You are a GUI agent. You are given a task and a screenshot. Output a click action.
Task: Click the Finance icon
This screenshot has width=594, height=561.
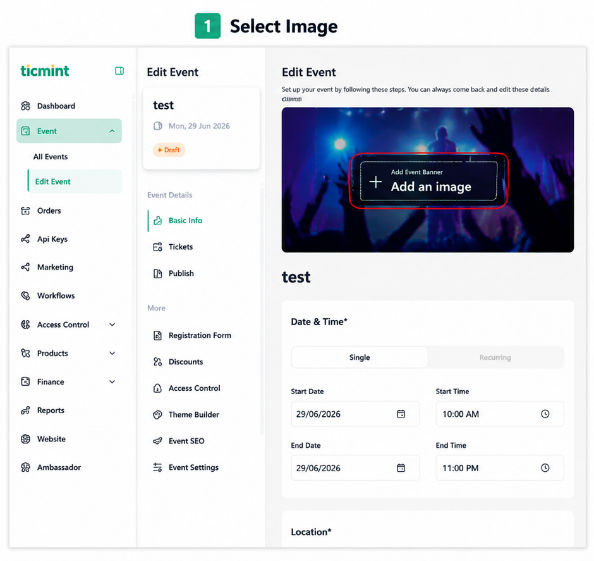tap(25, 382)
